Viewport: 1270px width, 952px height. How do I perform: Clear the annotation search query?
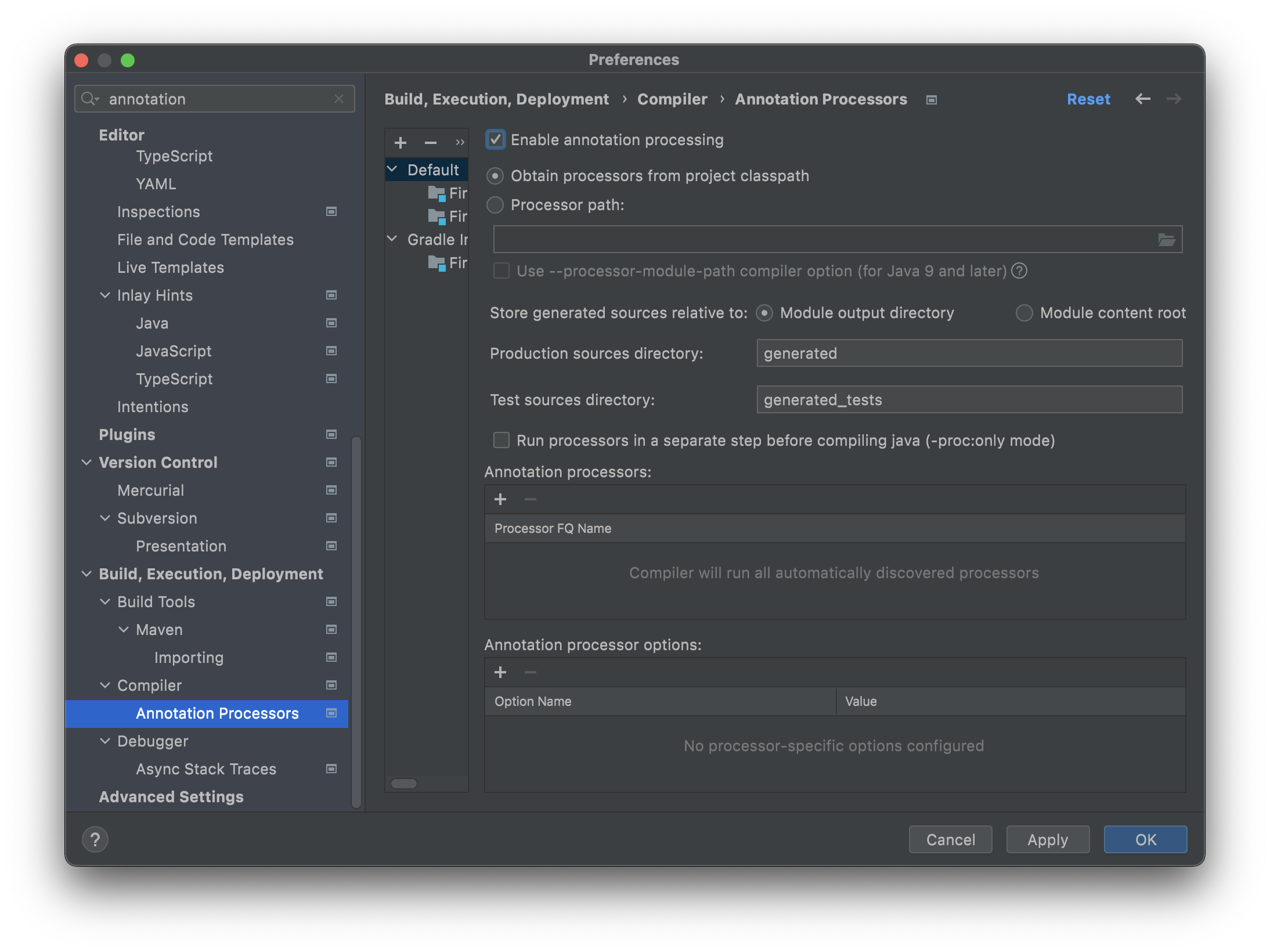click(x=340, y=99)
